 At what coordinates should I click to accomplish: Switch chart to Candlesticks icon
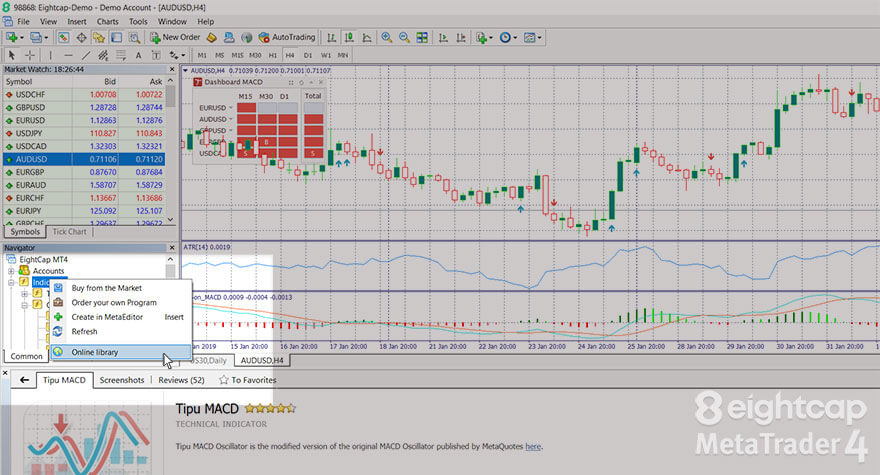coord(349,38)
